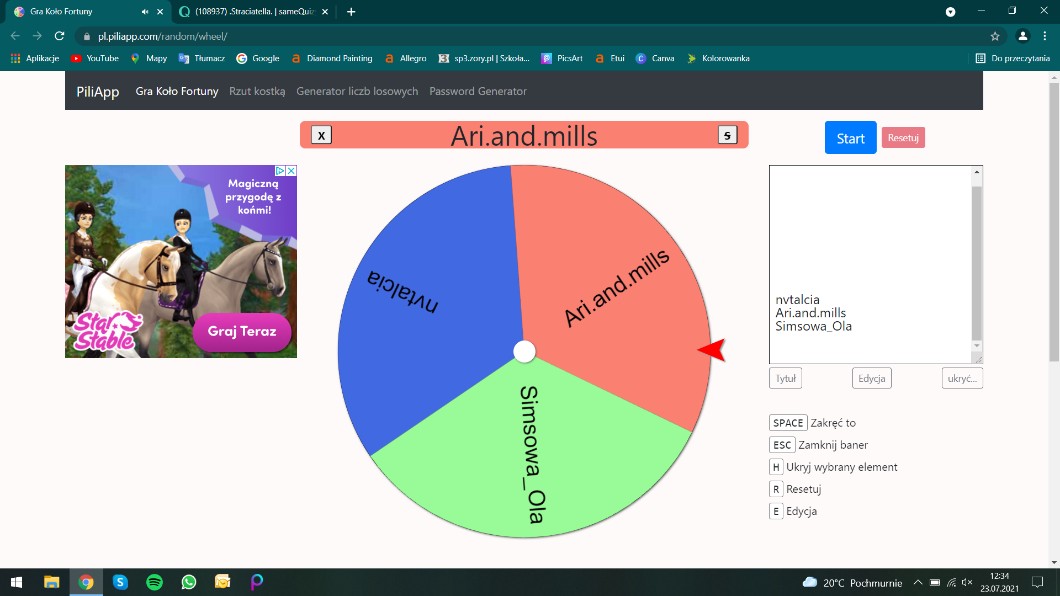Toggle the ukryć hidden items button

click(x=962, y=378)
